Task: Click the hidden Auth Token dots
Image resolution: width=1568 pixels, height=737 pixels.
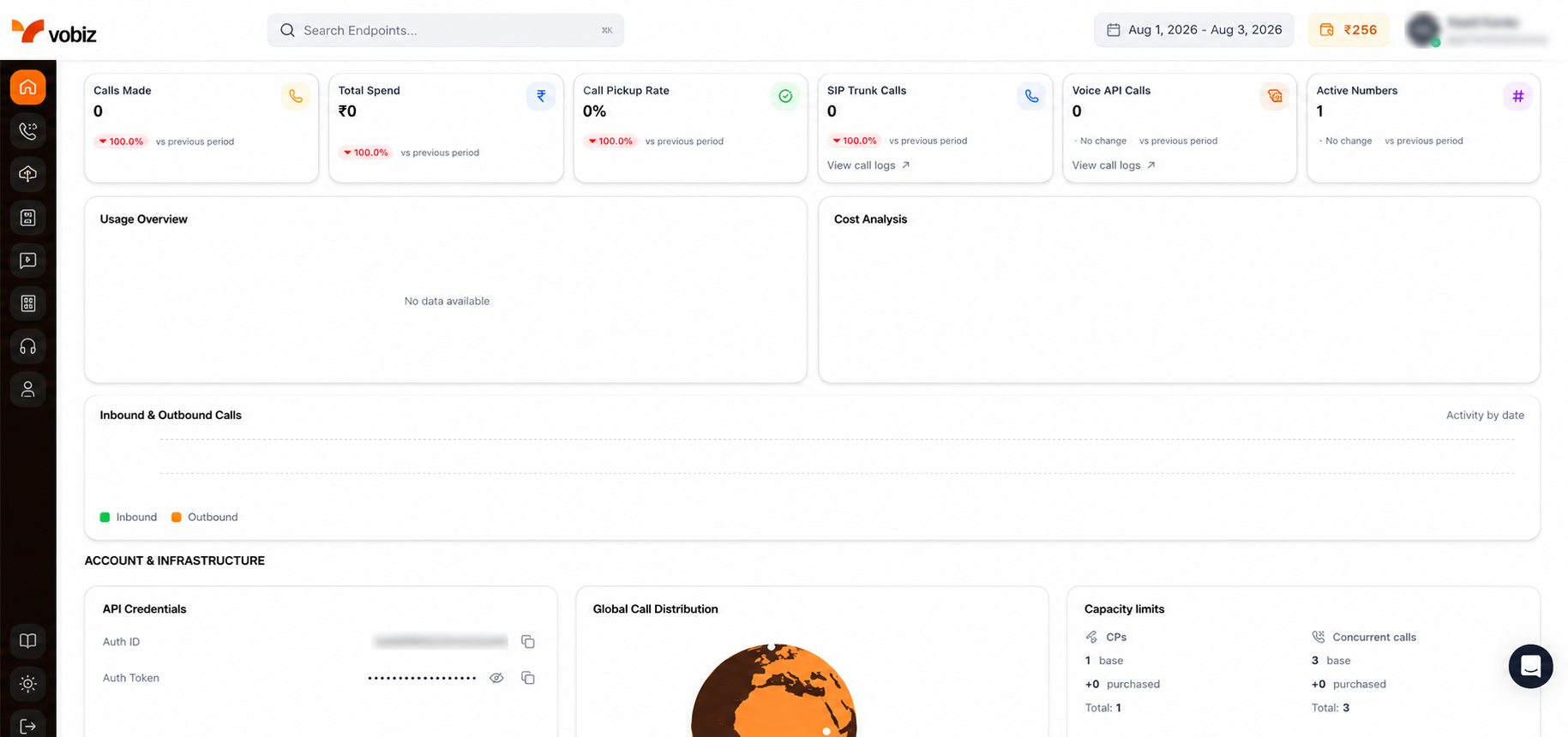Action: 422,678
